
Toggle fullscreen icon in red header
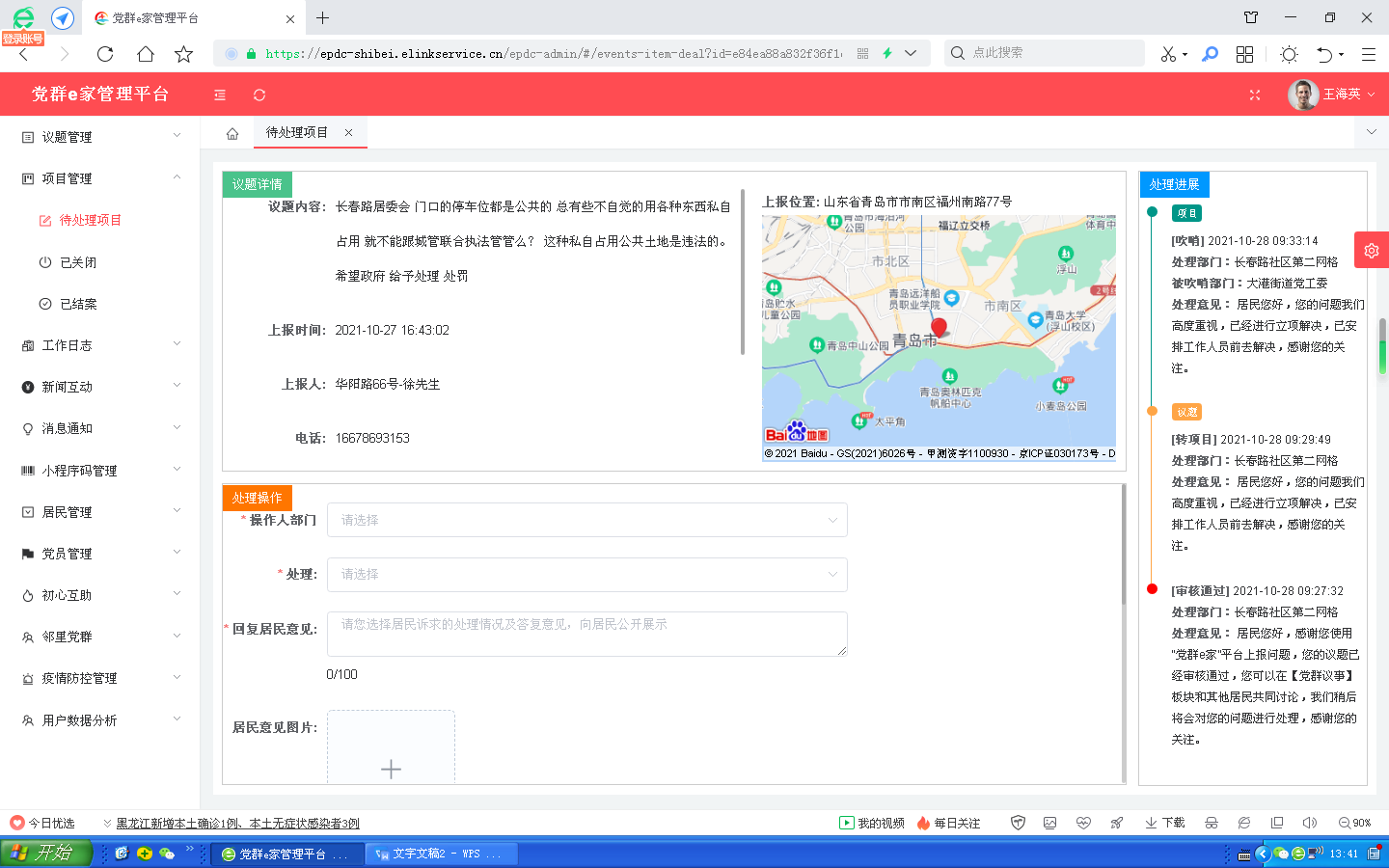pyautogui.click(x=1255, y=95)
